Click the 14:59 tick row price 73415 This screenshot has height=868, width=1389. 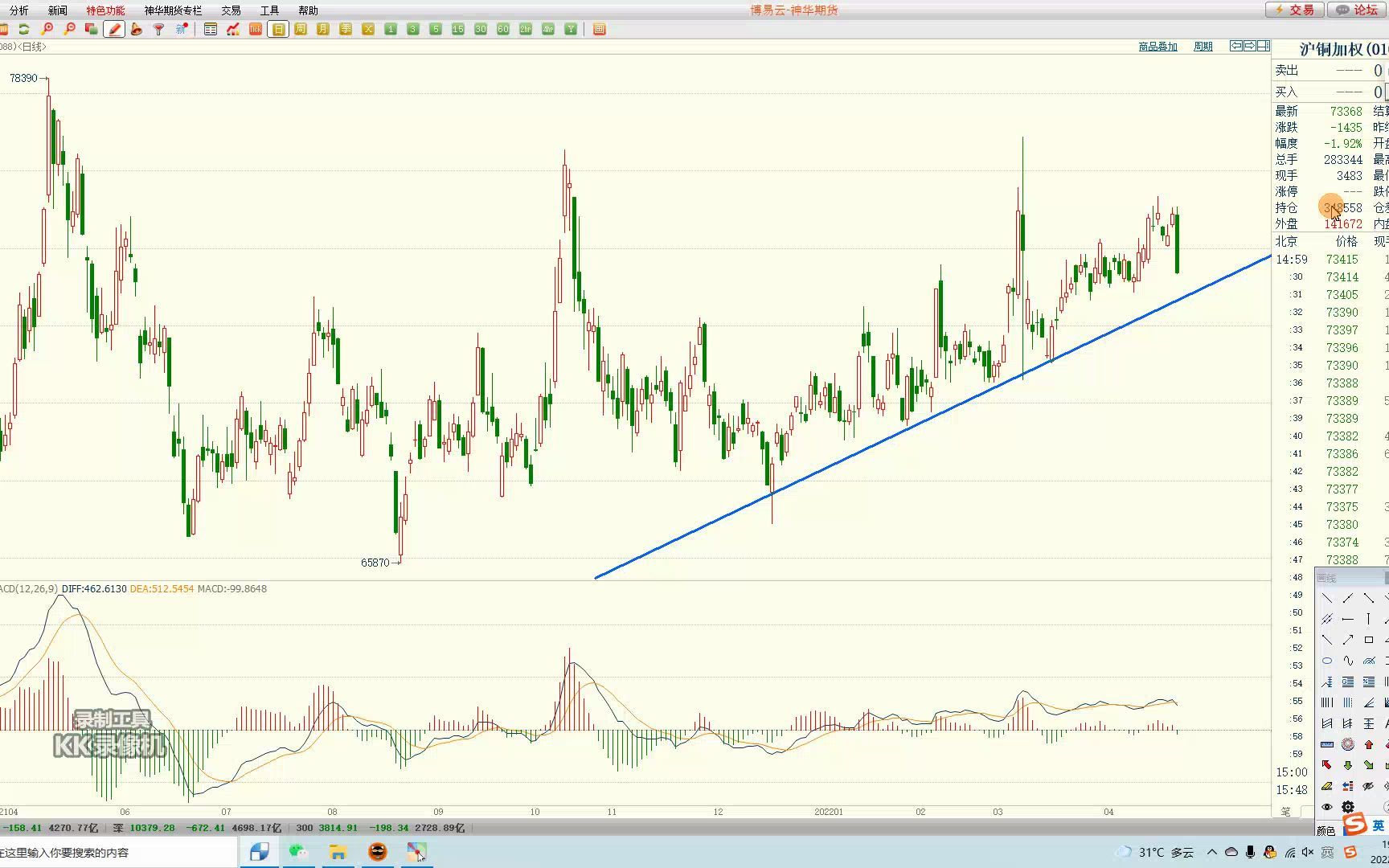1342,260
